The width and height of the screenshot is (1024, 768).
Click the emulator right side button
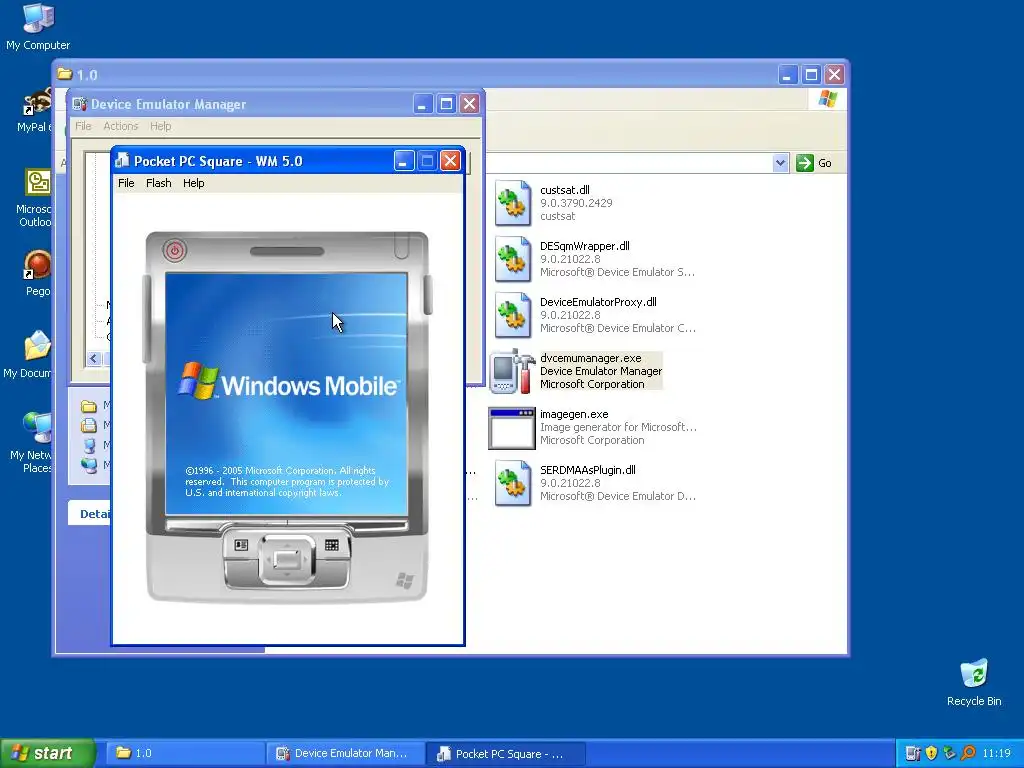click(x=428, y=295)
